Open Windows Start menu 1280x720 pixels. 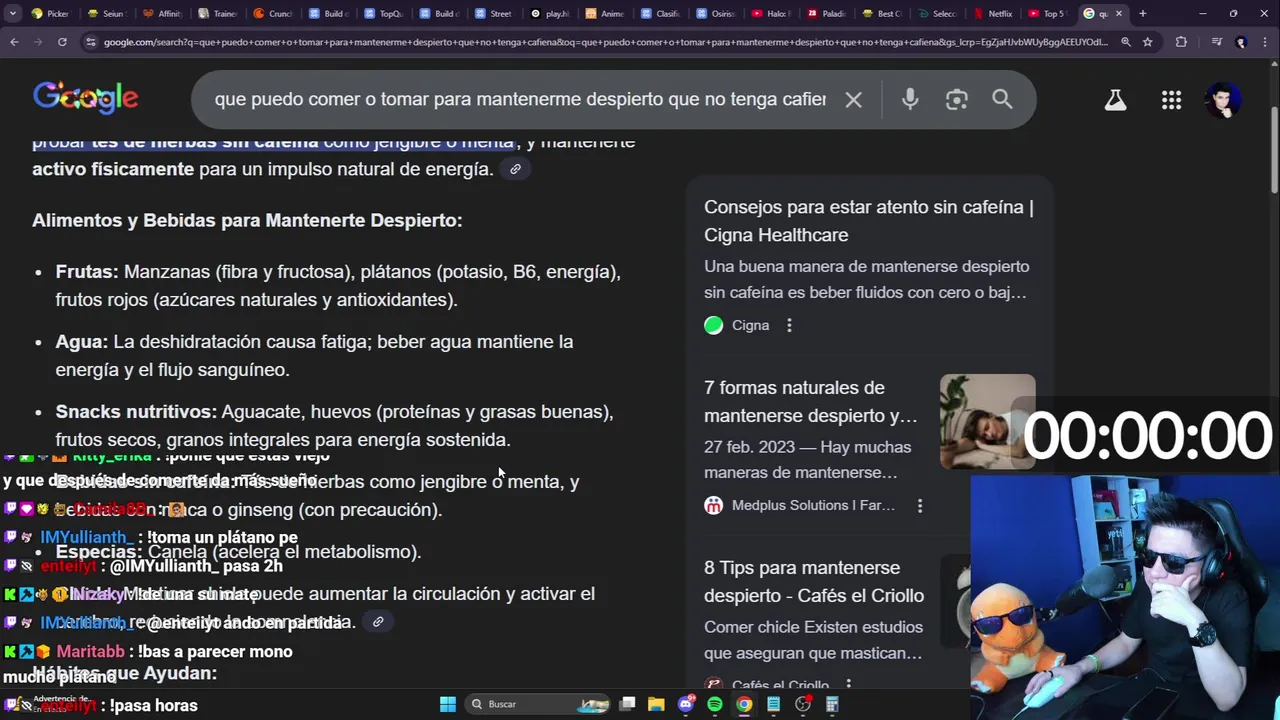coord(447,704)
